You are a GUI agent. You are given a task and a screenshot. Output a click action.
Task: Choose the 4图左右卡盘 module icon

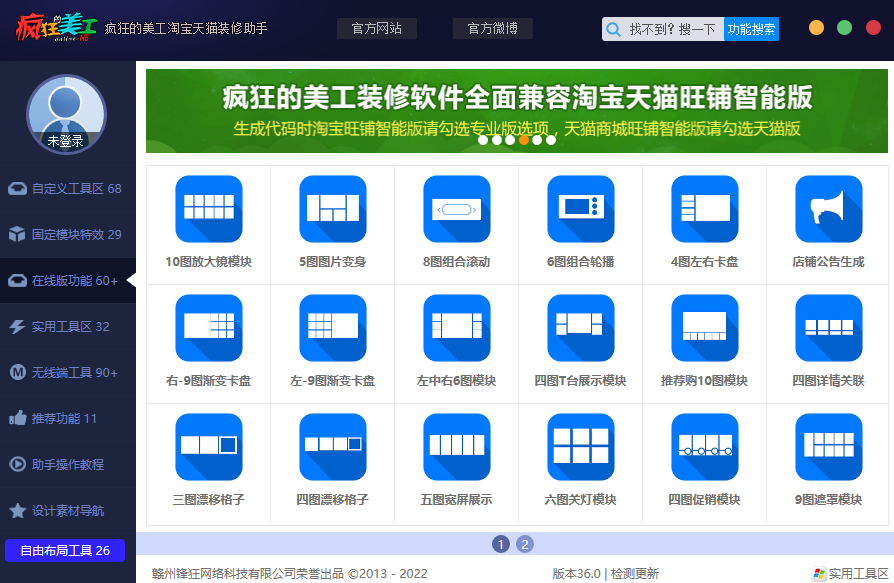point(705,209)
